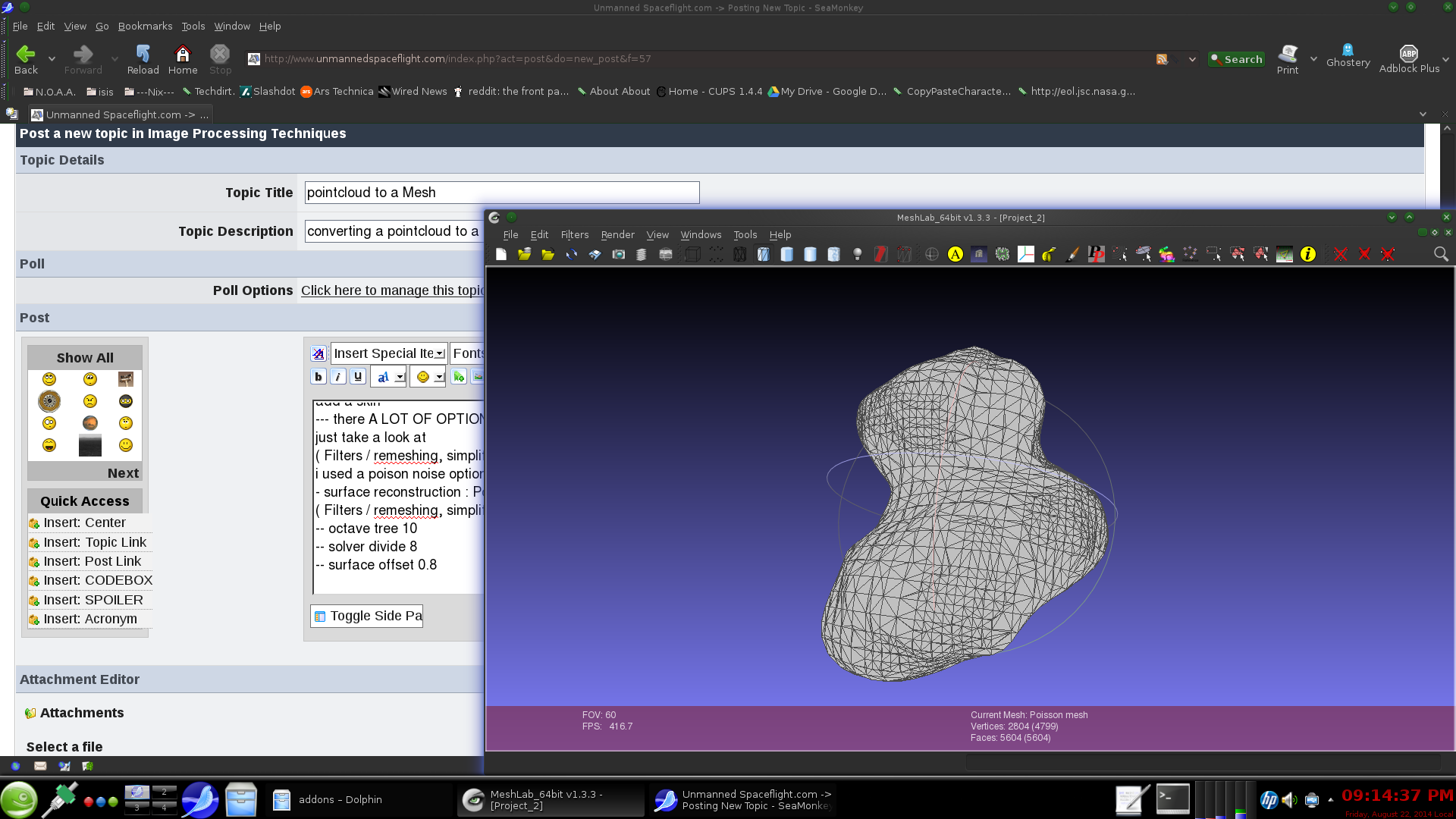Open the PP pick points tool
This screenshot has width=1456, height=819.
[1096, 255]
